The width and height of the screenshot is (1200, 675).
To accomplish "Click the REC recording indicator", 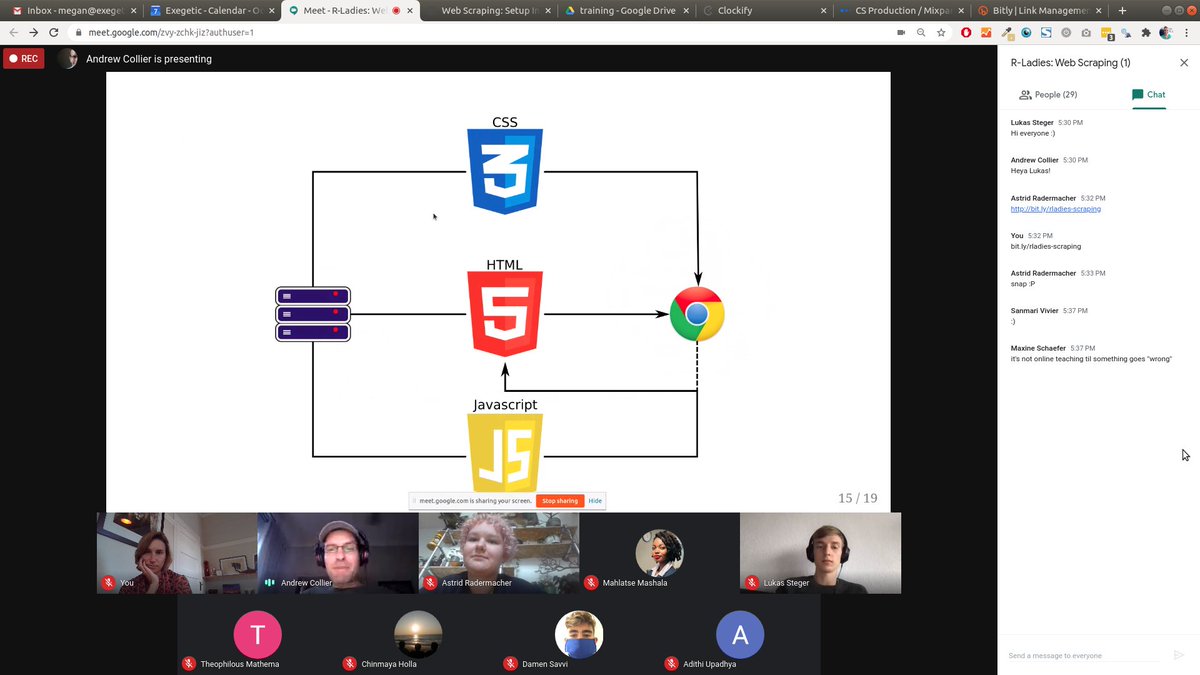I will [23, 58].
